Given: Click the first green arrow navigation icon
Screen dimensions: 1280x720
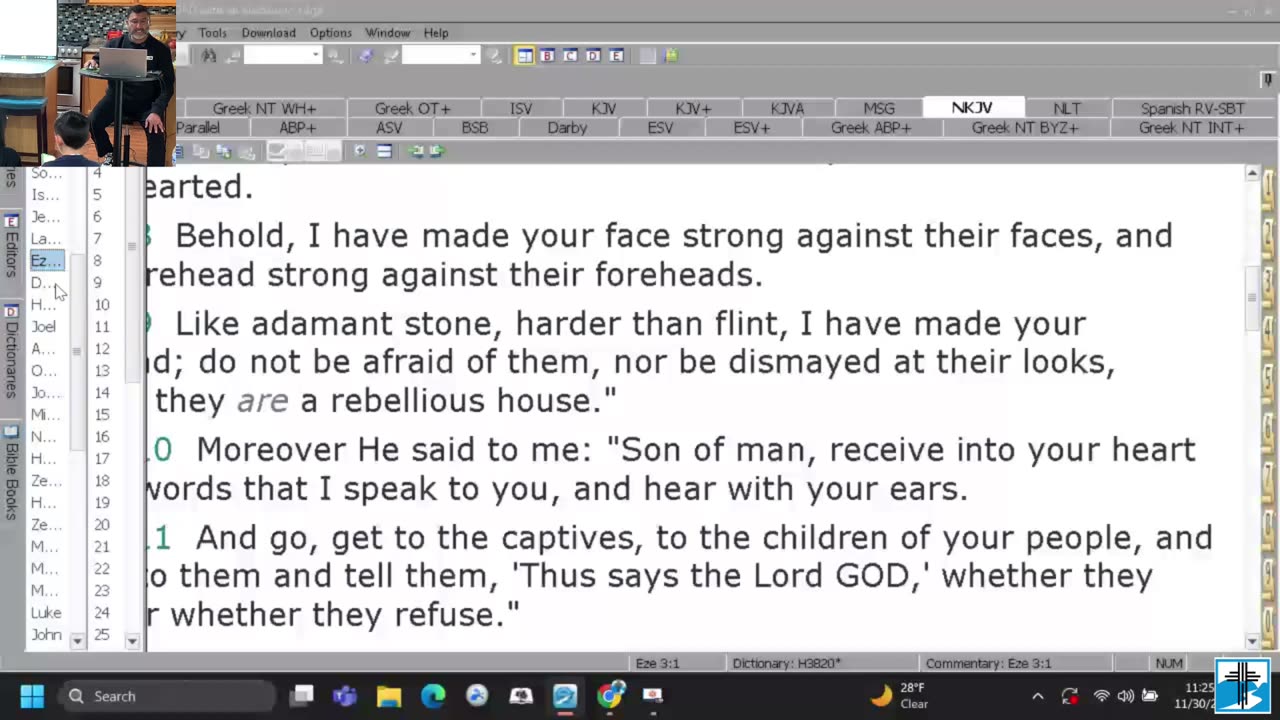Looking at the screenshot, I should click(x=415, y=151).
